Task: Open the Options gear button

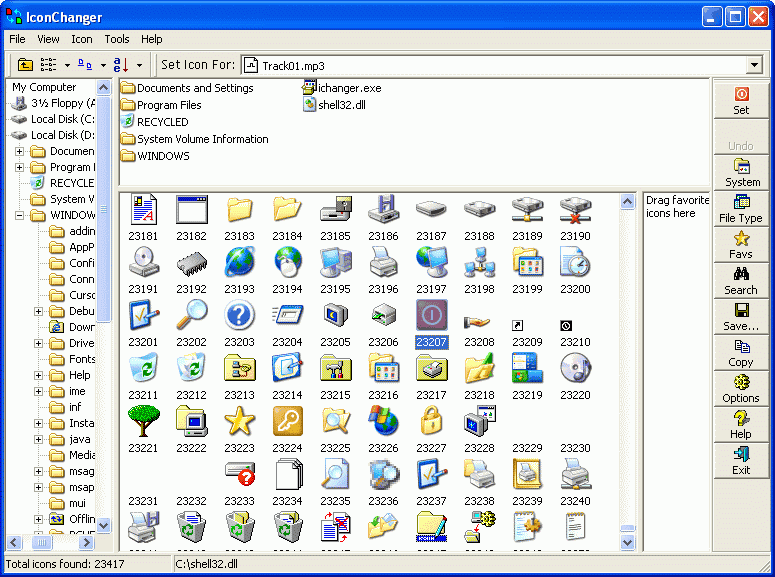Action: click(x=741, y=389)
